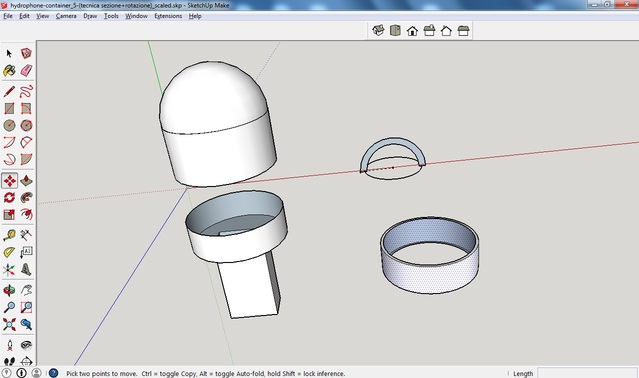Open the Edit menu
This screenshot has height=378, width=639.
pos(24,16)
